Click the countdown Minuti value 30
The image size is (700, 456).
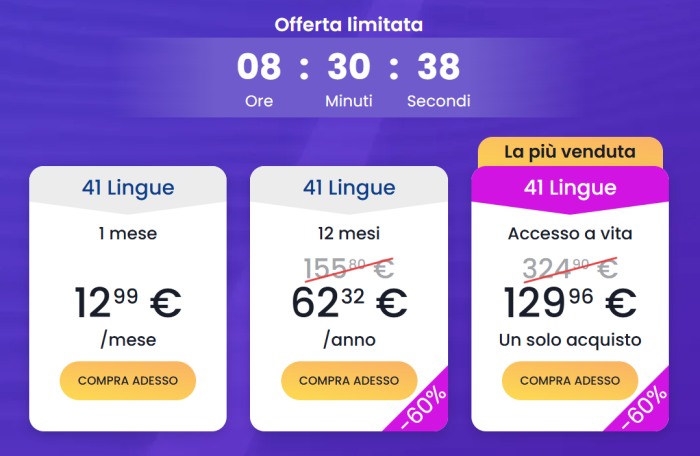tap(349, 67)
